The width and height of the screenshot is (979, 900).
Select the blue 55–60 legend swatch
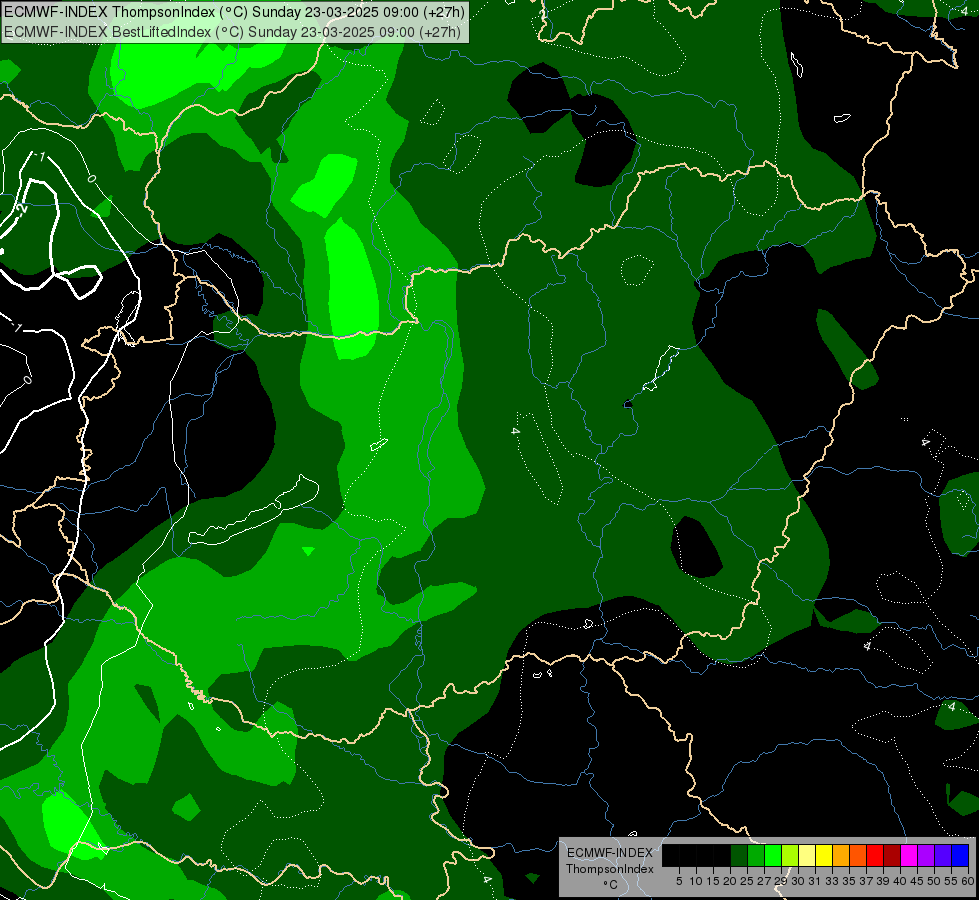click(x=960, y=855)
